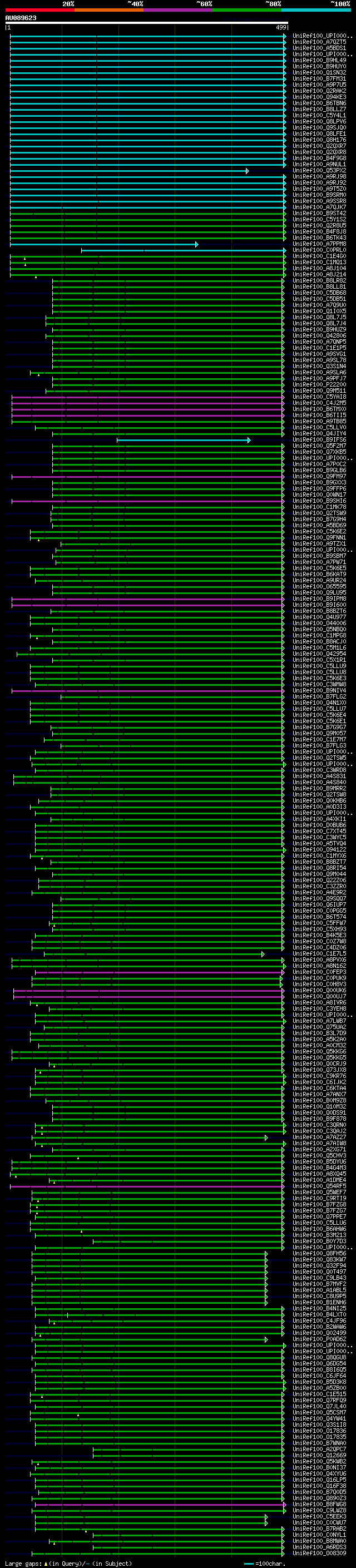Click UniRef100_A7PW71 label
This screenshot has width=356, height=1568.
coord(319,562)
